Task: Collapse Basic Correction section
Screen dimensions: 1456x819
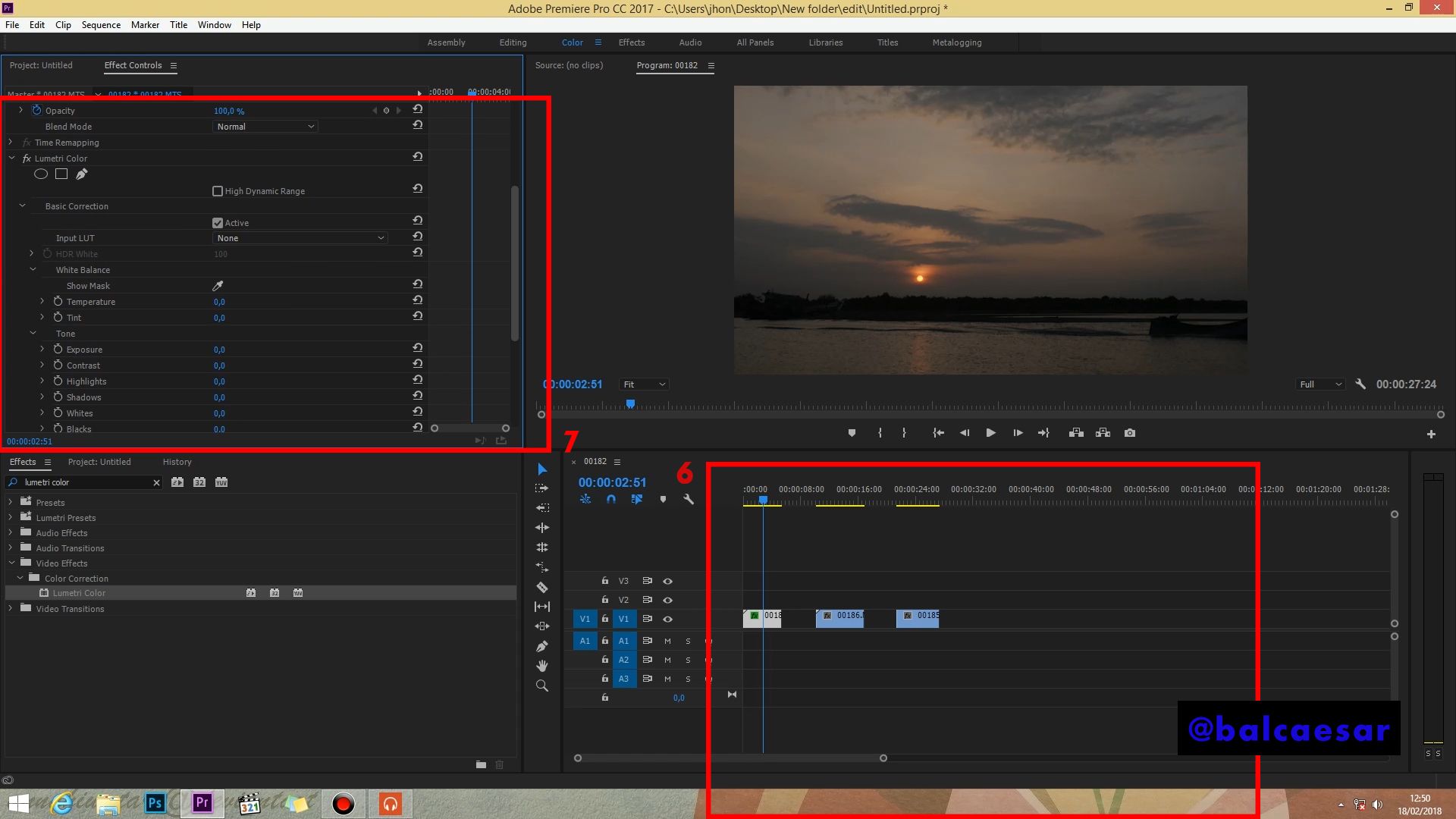Action: pos(22,206)
